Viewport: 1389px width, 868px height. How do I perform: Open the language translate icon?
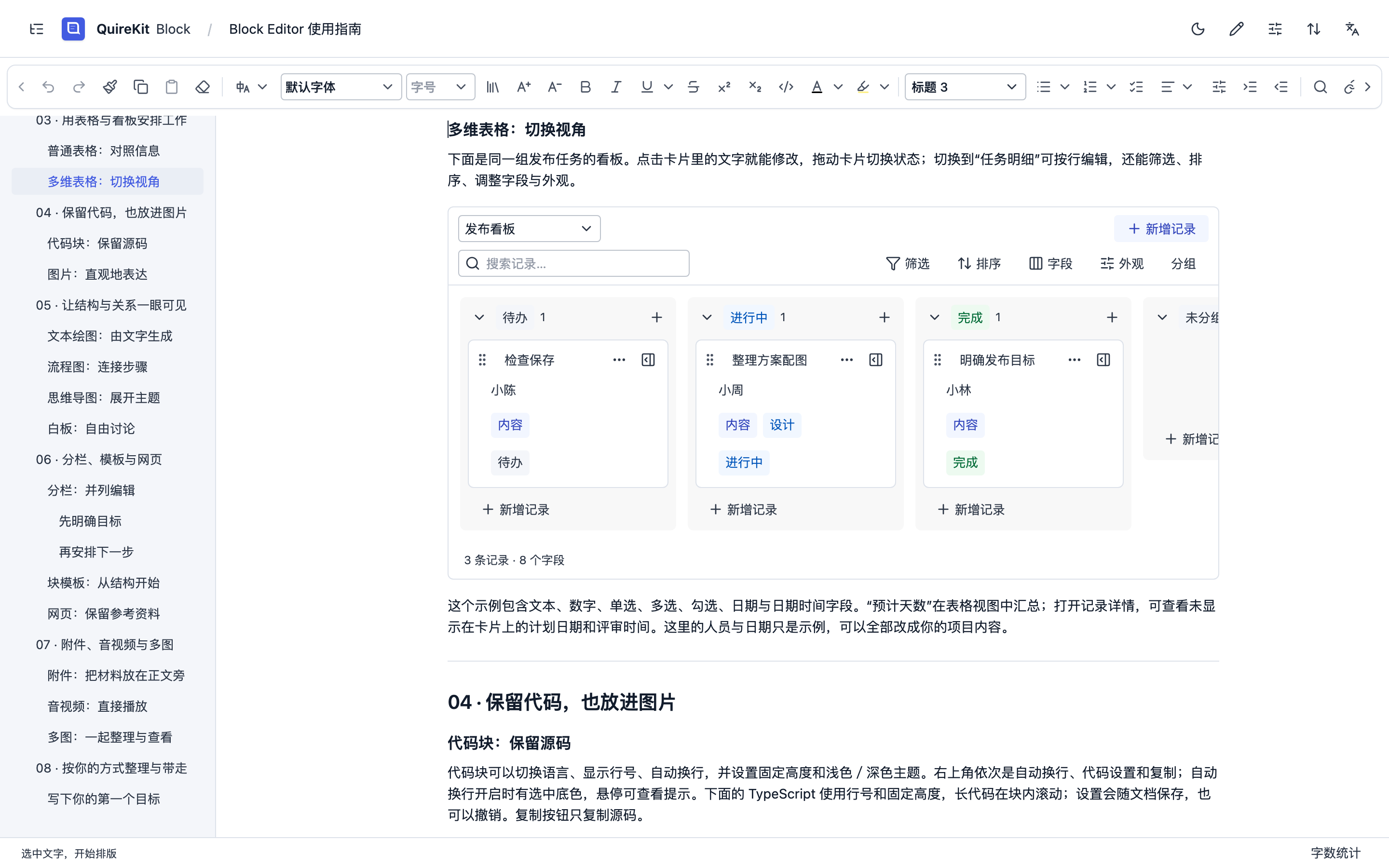1352,29
